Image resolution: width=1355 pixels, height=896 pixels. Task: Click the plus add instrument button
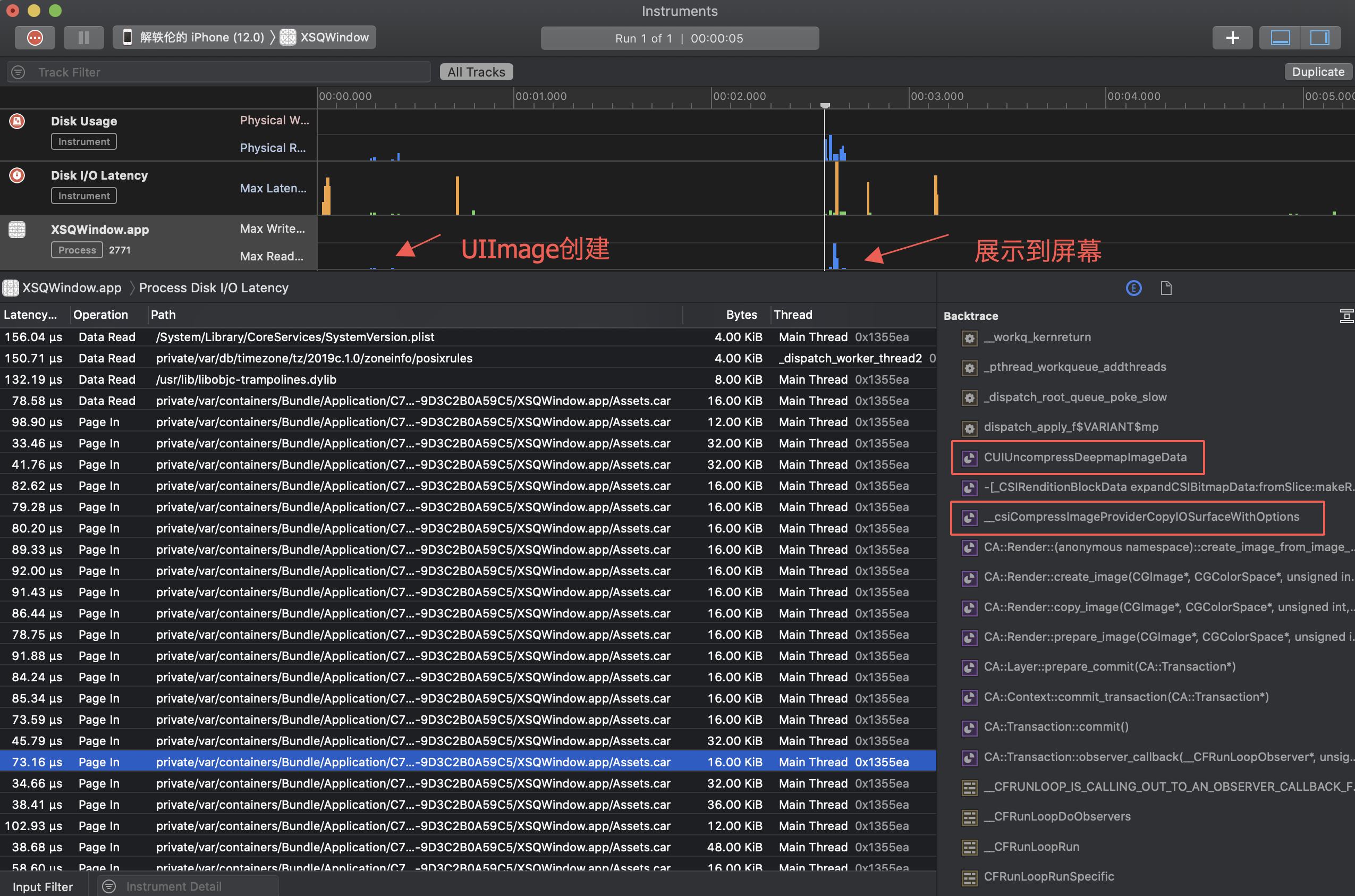(1232, 38)
